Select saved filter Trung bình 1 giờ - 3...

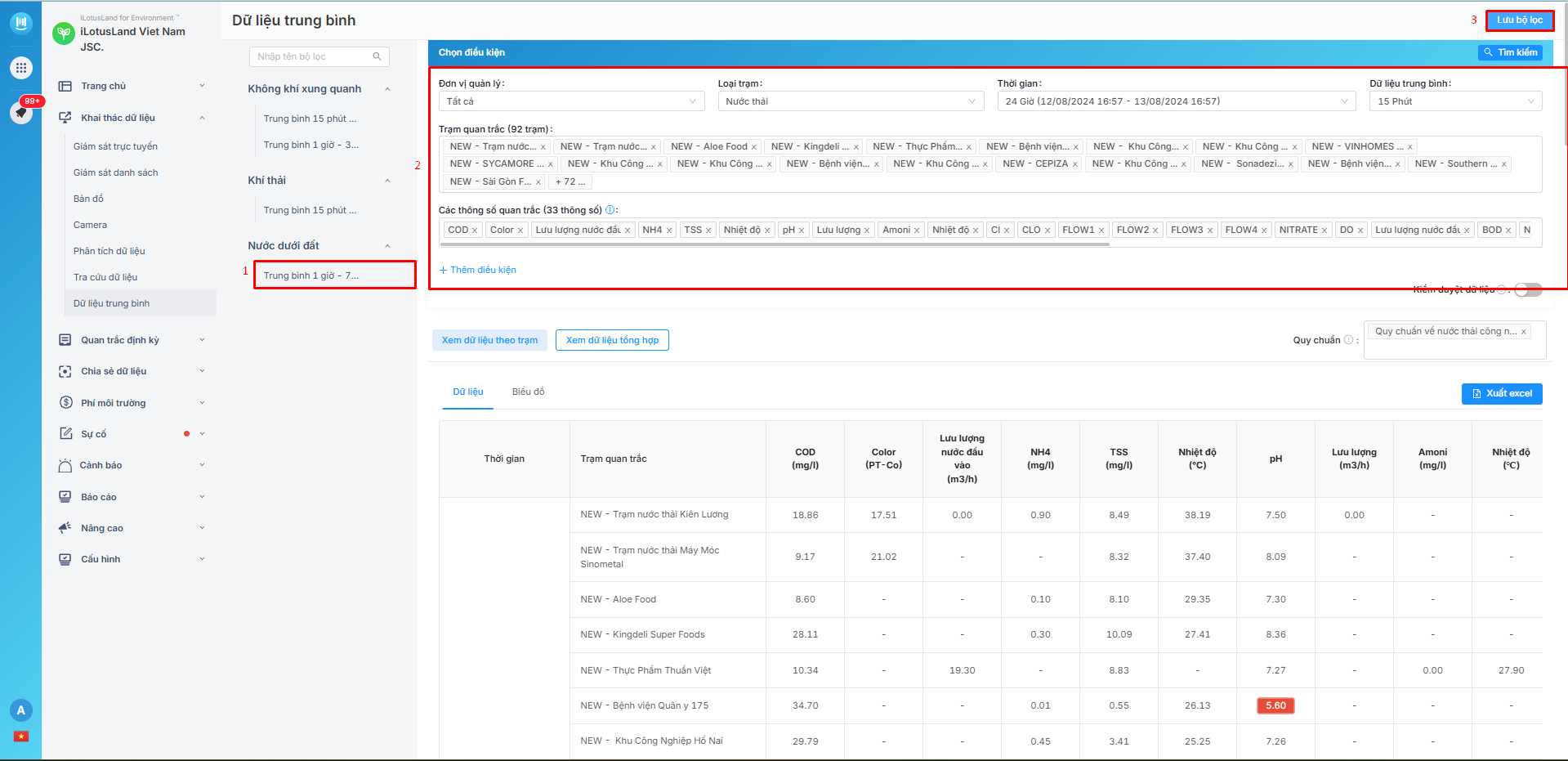click(x=310, y=145)
